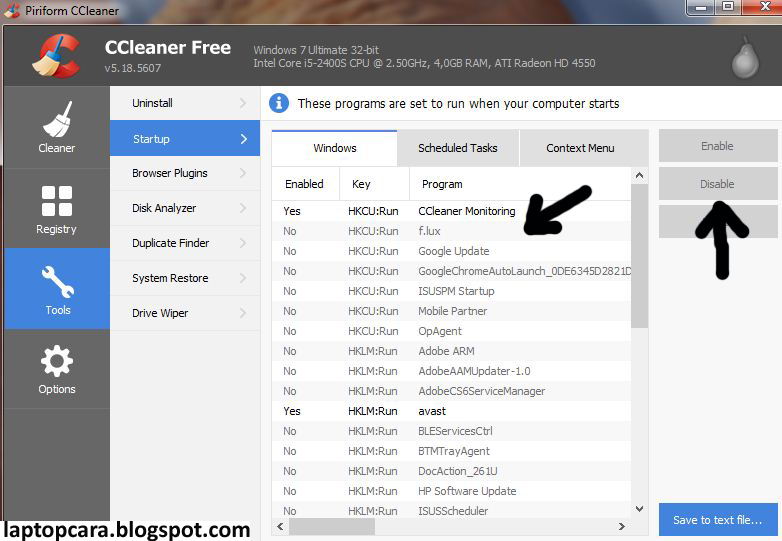Screen dimensions: 782x541
Task: Open Duplicate Finder tool
Action: 185,243
